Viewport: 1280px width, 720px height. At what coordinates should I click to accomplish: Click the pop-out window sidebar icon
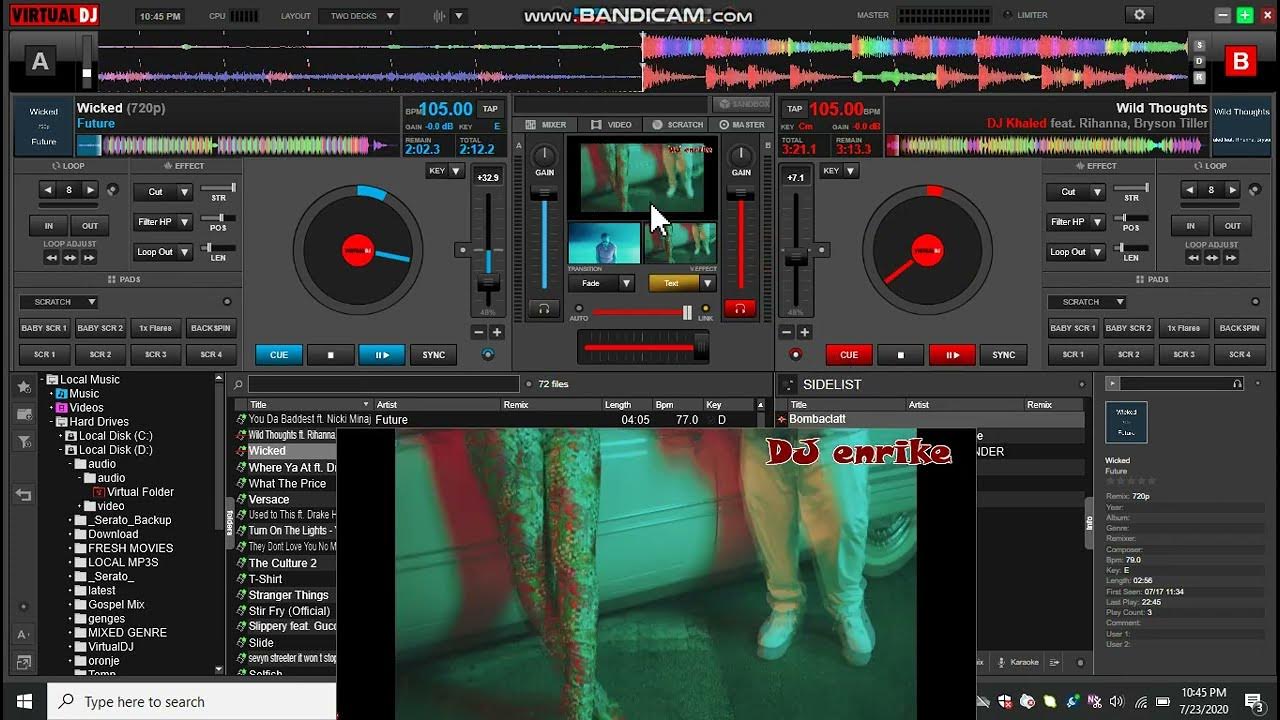tap(24, 662)
